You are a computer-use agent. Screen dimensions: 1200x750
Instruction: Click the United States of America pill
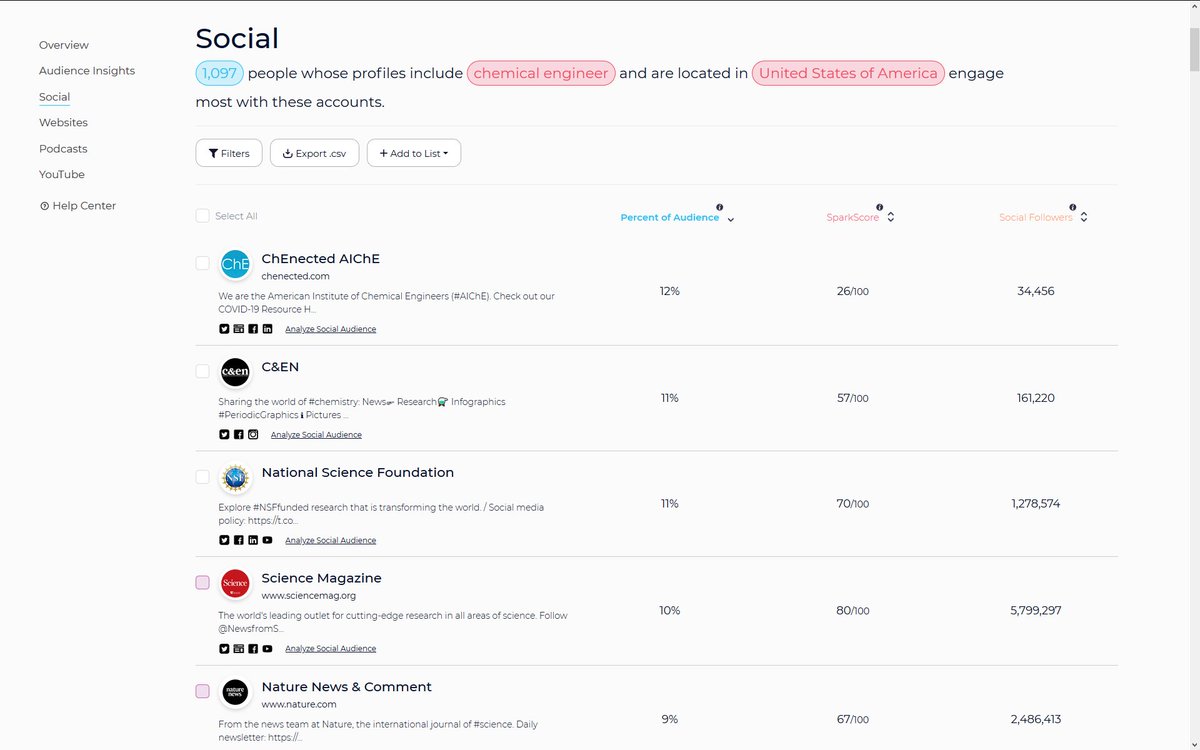[848, 73]
